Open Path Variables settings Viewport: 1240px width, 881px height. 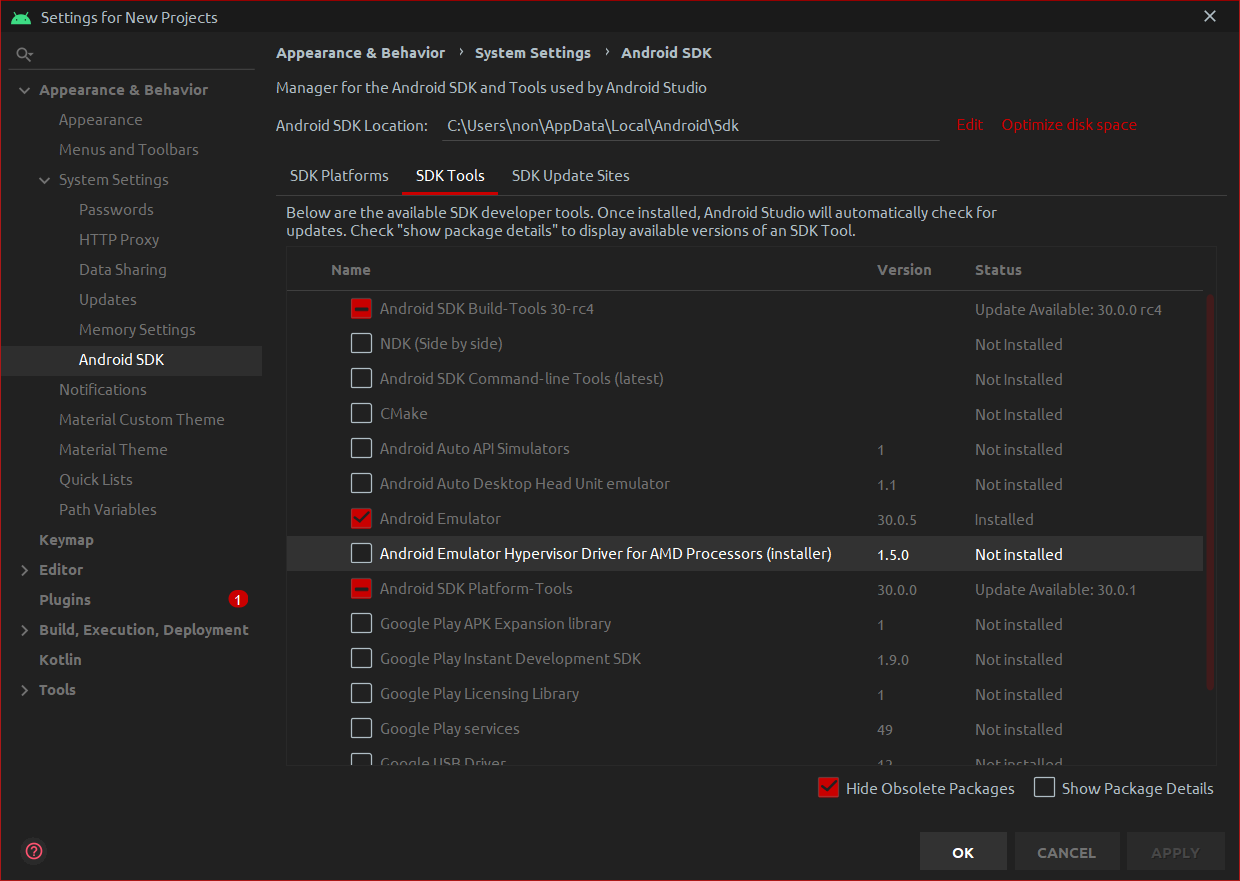pos(107,510)
